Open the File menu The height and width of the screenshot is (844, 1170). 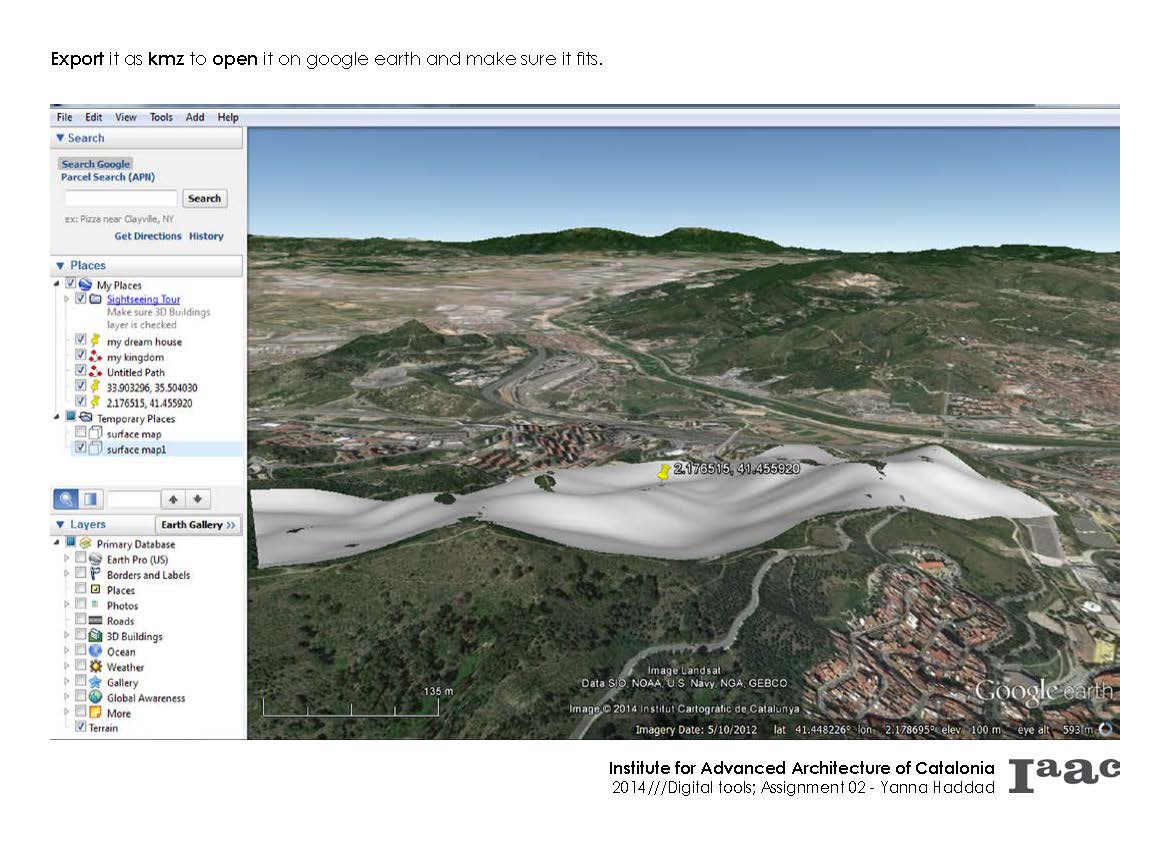(64, 117)
